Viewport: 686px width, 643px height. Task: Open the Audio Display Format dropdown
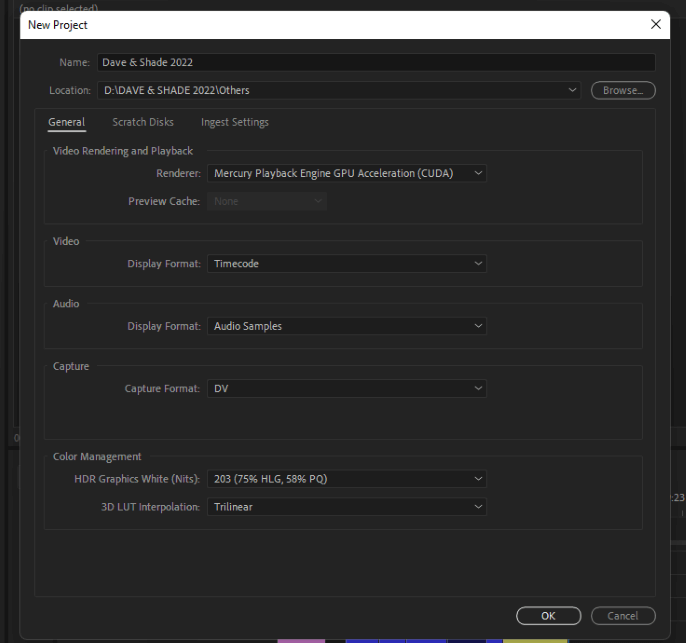click(346, 326)
